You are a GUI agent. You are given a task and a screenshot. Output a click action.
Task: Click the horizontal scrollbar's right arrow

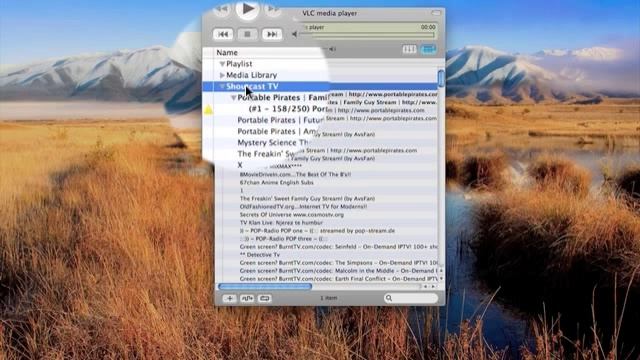tap(433, 287)
